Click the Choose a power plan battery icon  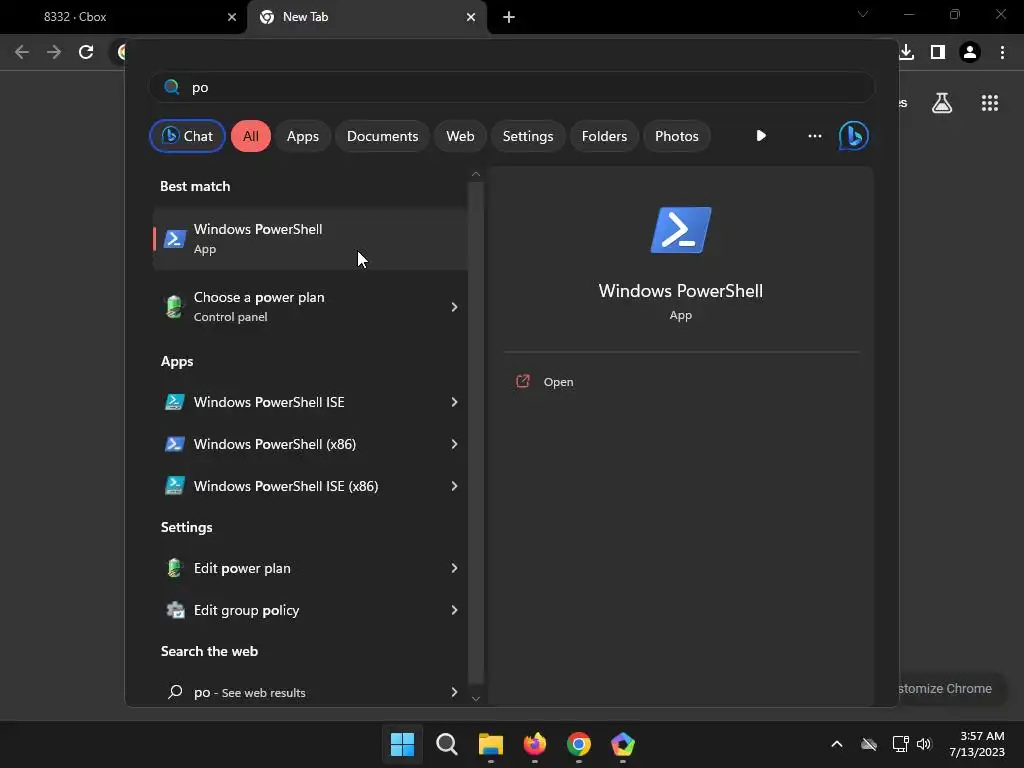174,306
